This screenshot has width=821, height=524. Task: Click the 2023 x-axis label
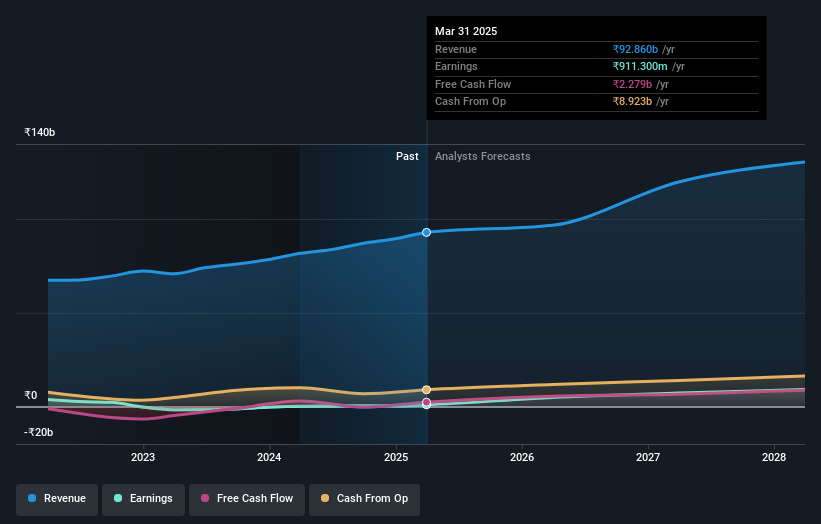143,457
